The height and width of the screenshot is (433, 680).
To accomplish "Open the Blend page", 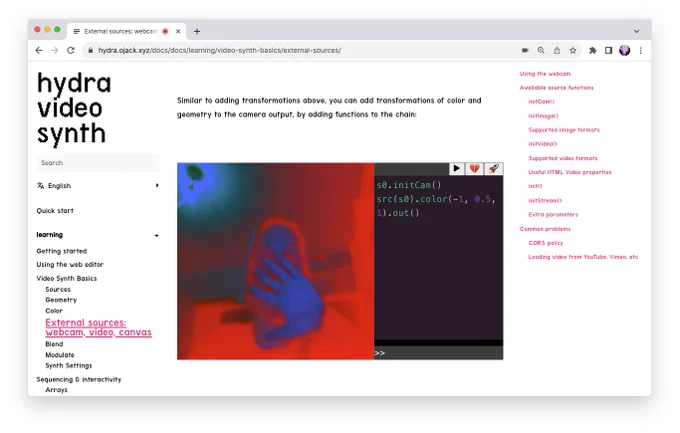I will [54, 344].
